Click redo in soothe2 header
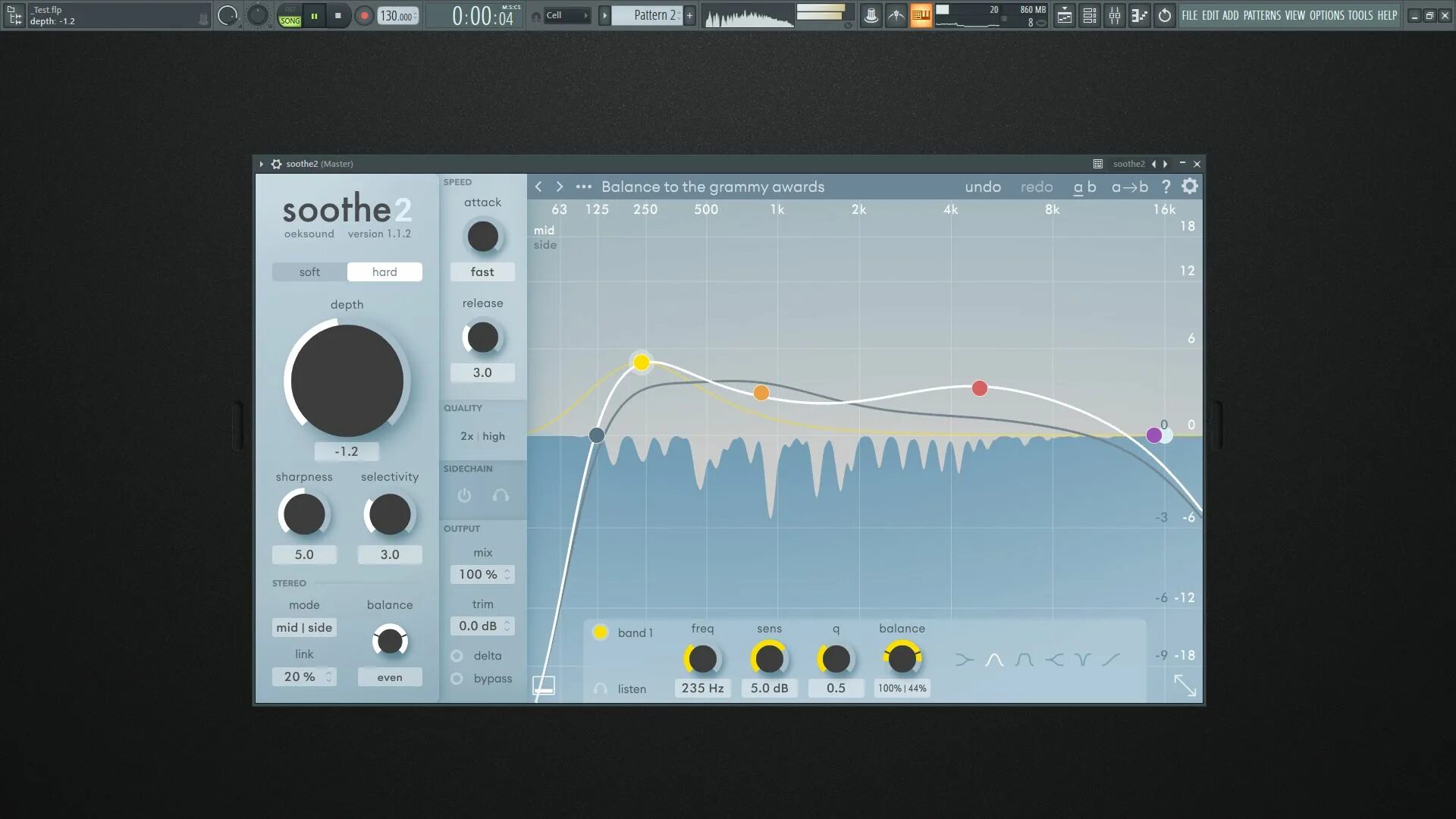The height and width of the screenshot is (819, 1456). pos(1037,187)
